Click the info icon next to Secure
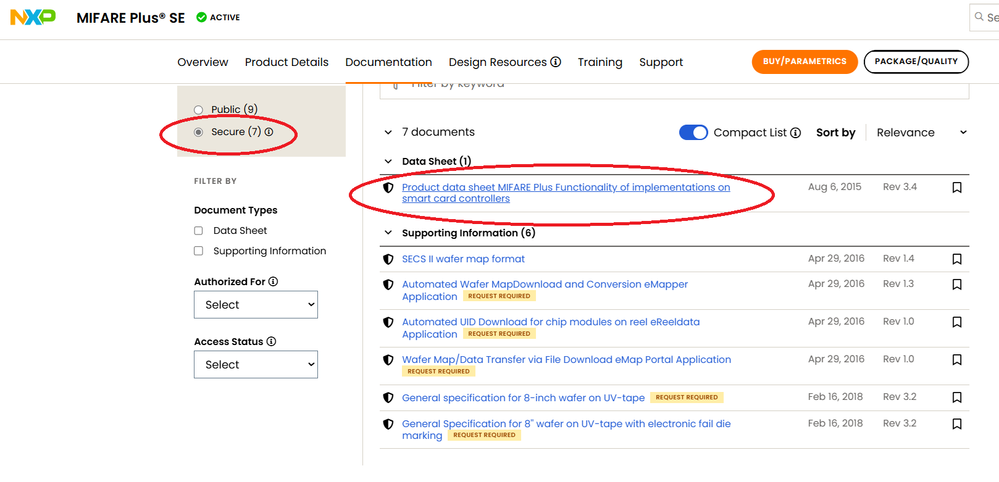Image resolution: width=999 pixels, height=482 pixels. pos(269,132)
